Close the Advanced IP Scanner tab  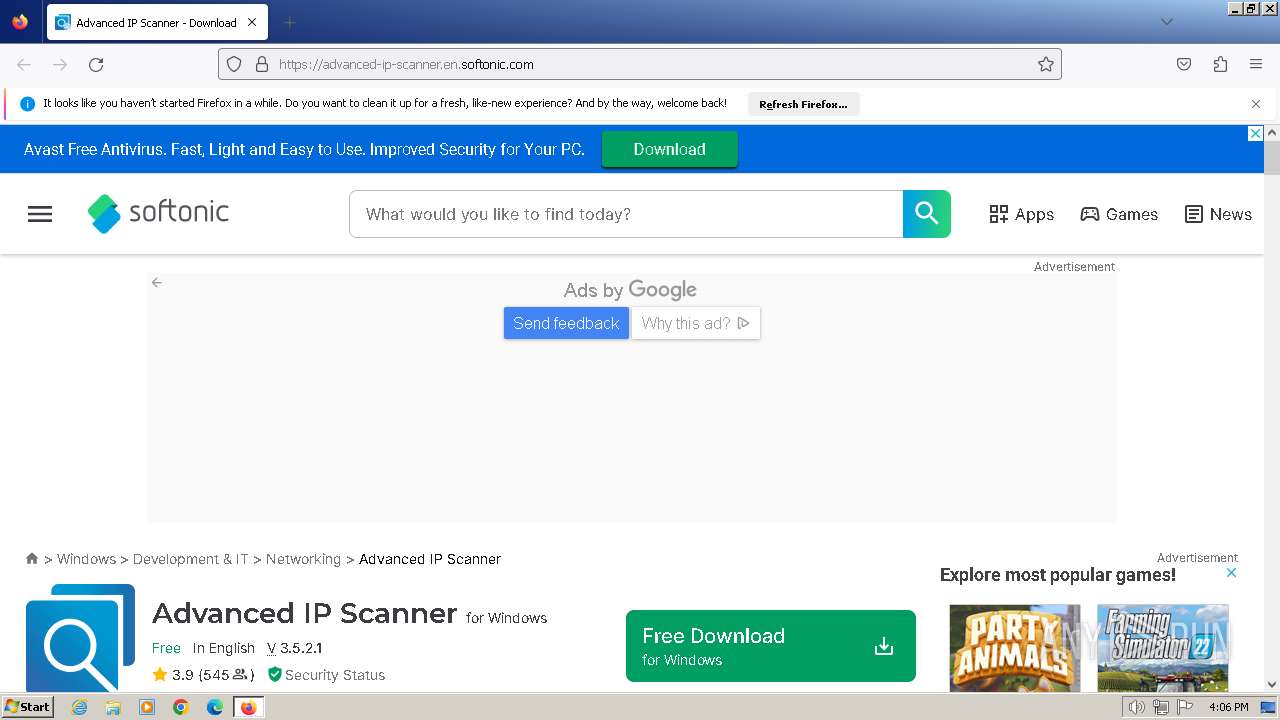pyautogui.click(x=252, y=22)
